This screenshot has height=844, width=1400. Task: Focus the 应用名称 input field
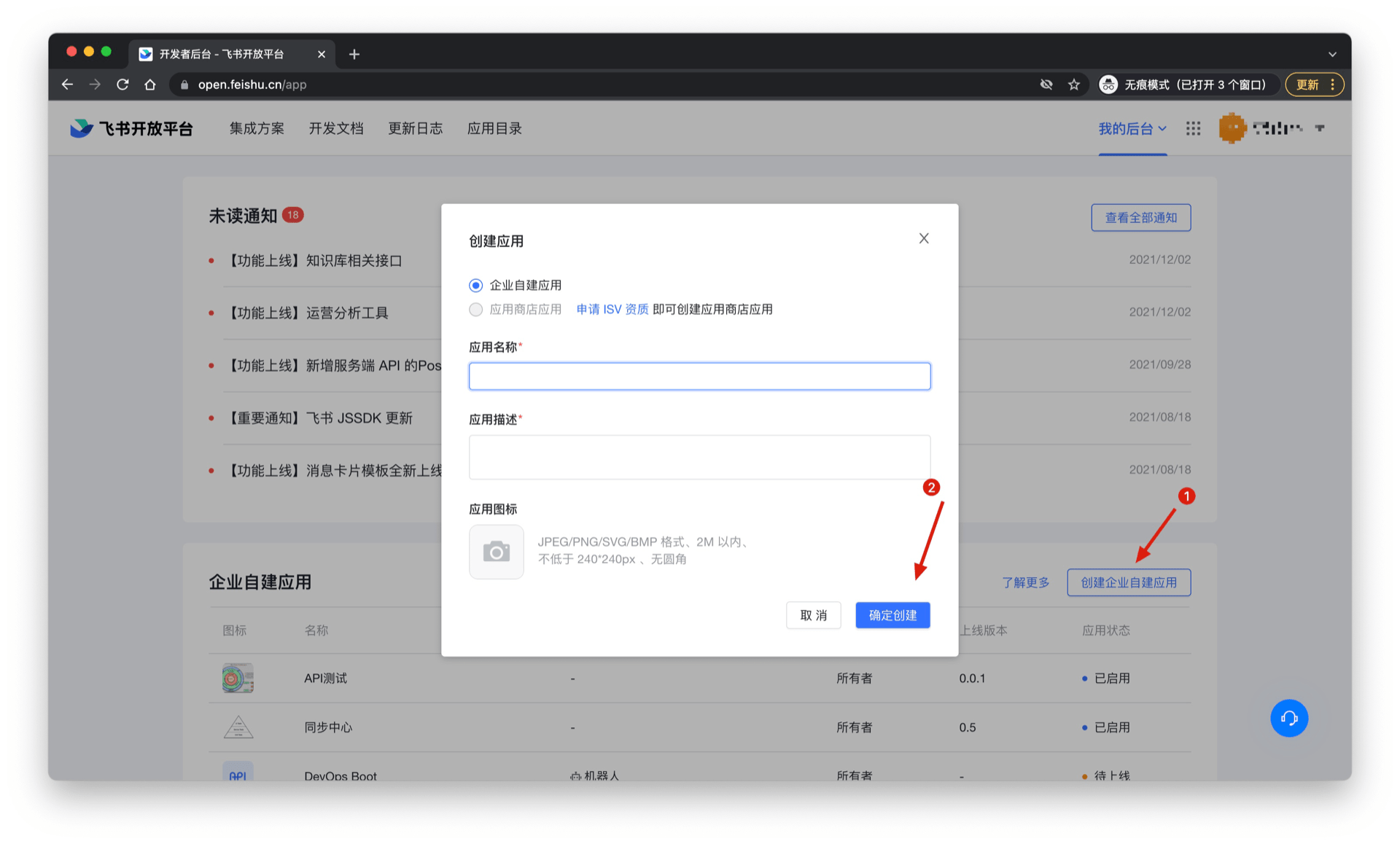[699, 376]
